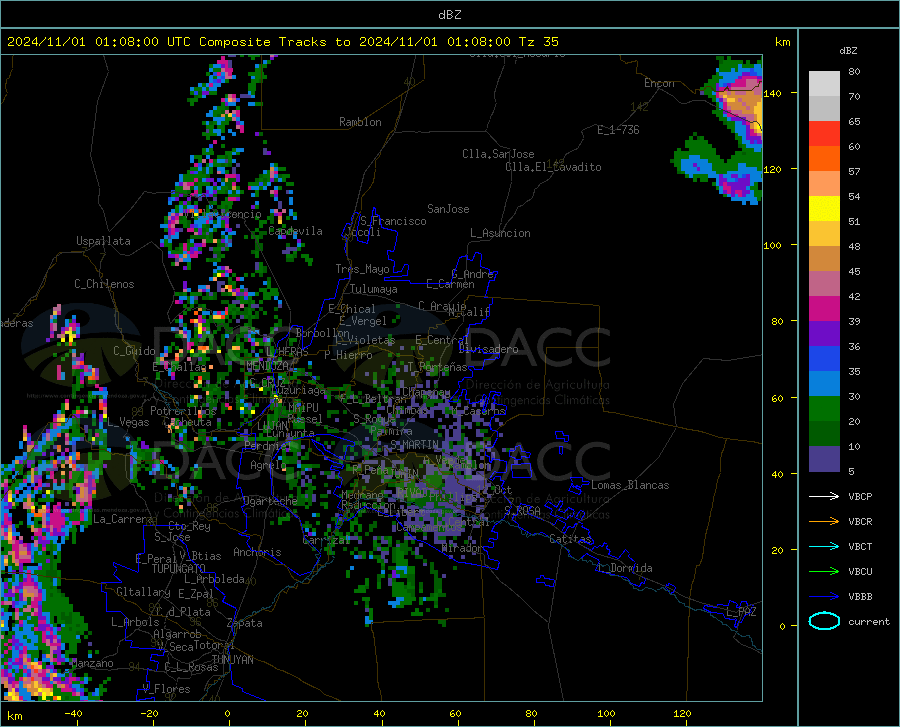Image resolution: width=900 pixels, height=727 pixels.
Task: Click the 'S_MARTIN' map label
Action: tap(415, 445)
